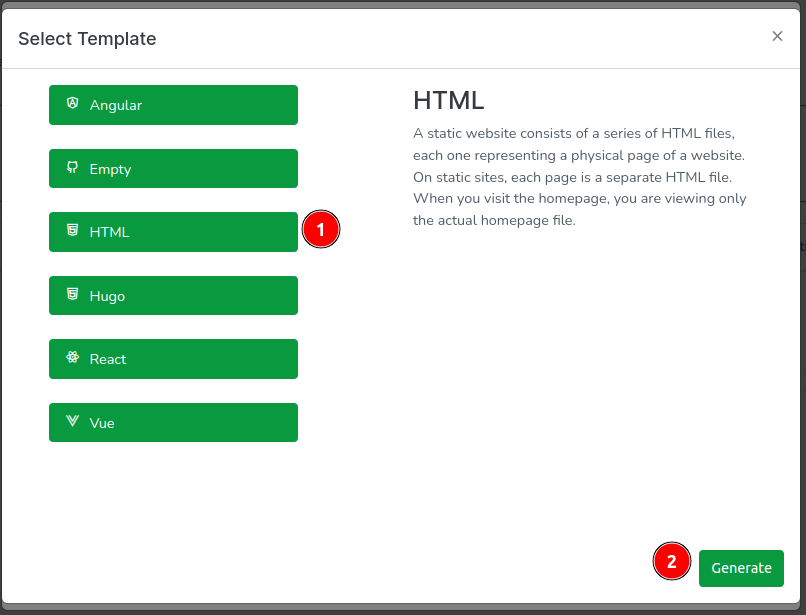Click the HTML5 icon on the Hugo button
Viewport: 806px width, 615px height.
[x=72, y=295]
